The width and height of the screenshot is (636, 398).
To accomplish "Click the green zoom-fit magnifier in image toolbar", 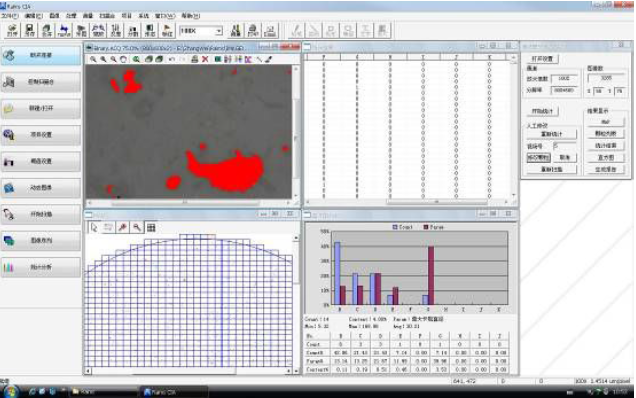I will [x=136, y=59].
